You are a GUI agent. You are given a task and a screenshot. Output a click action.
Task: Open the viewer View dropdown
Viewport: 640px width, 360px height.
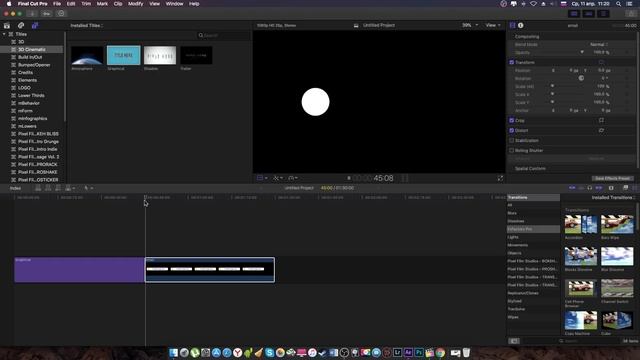click(x=493, y=25)
